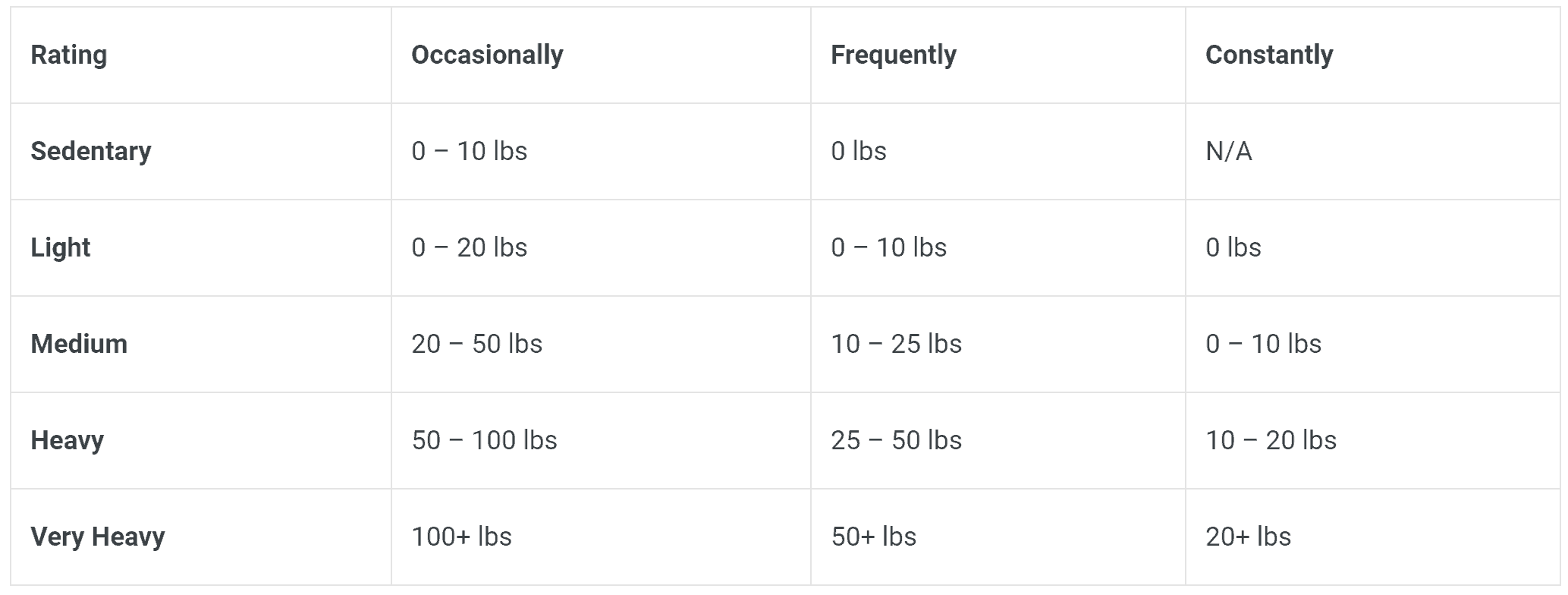The image size is (1568, 595).
Task: Select the 100+ lbs cell
Action: click(461, 537)
